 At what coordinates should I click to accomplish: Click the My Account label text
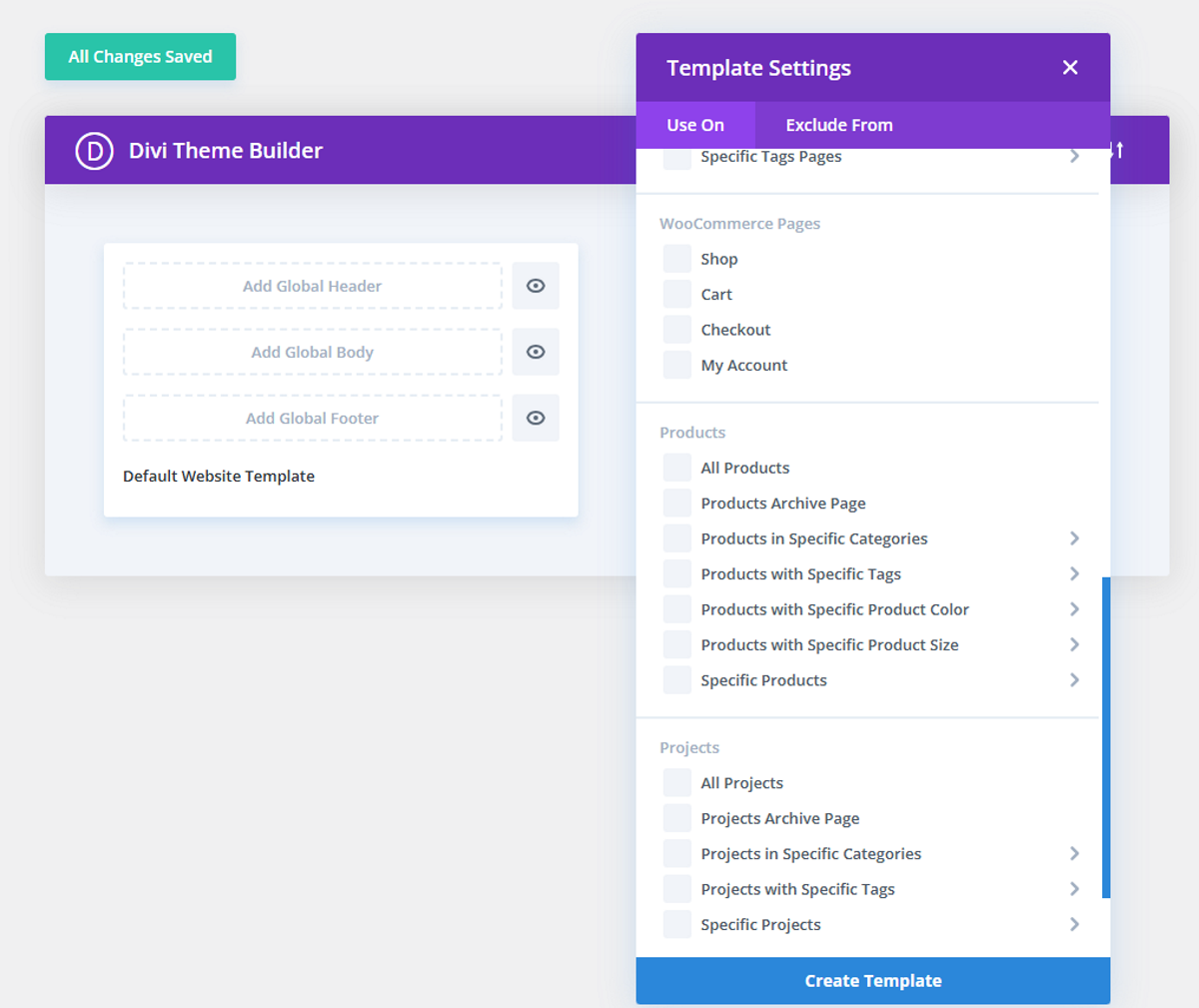point(744,365)
